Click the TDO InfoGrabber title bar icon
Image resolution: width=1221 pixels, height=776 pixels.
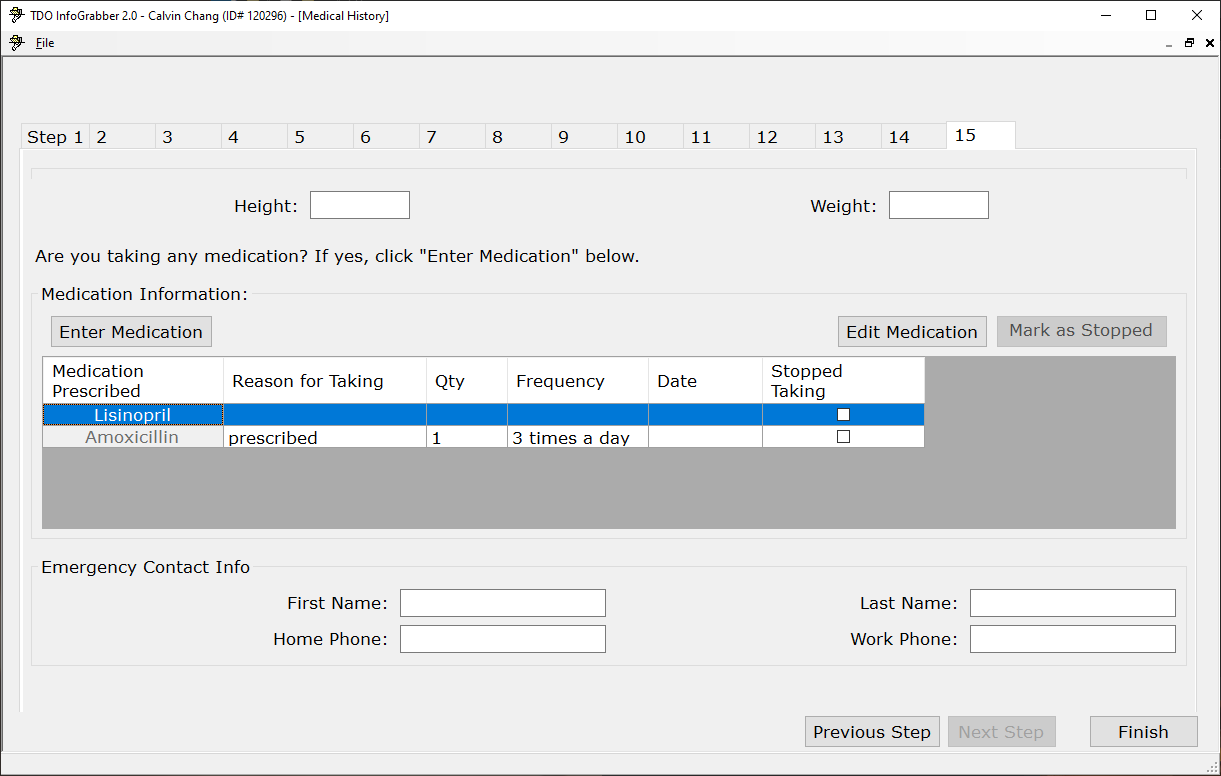pos(16,15)
